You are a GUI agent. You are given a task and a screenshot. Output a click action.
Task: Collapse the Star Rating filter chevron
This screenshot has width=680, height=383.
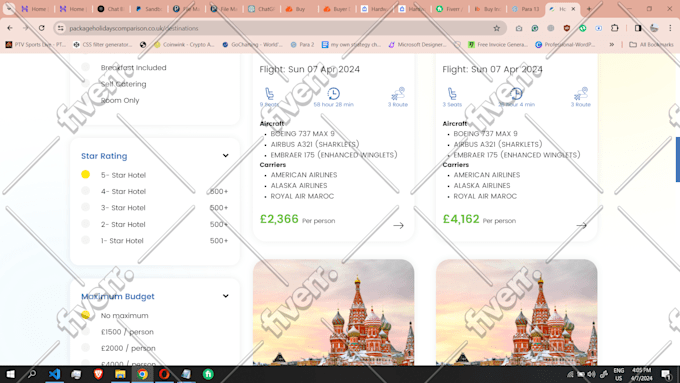[226, 155]
